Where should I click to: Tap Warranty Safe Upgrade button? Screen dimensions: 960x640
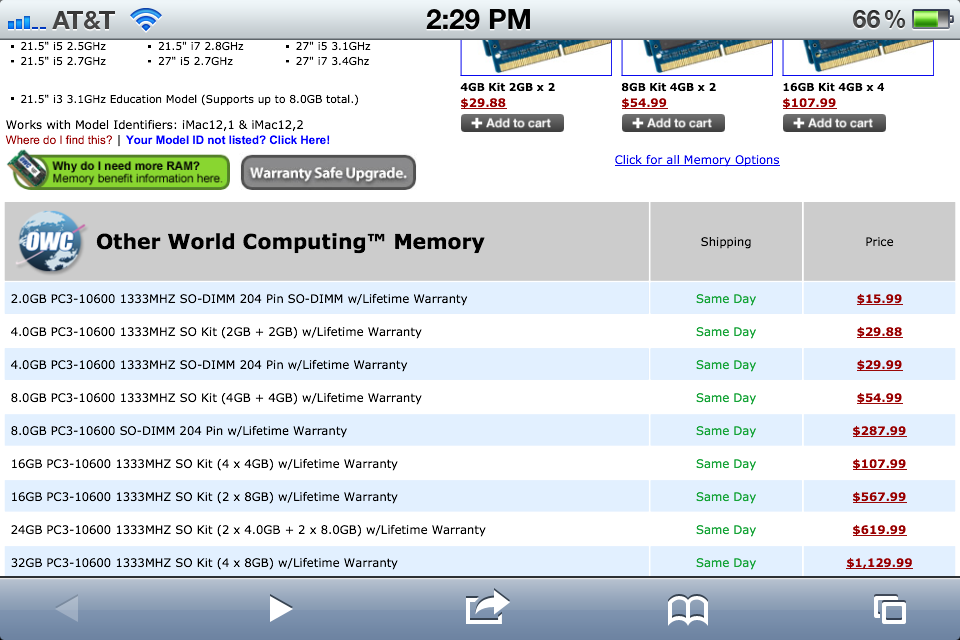coord(328,173)
